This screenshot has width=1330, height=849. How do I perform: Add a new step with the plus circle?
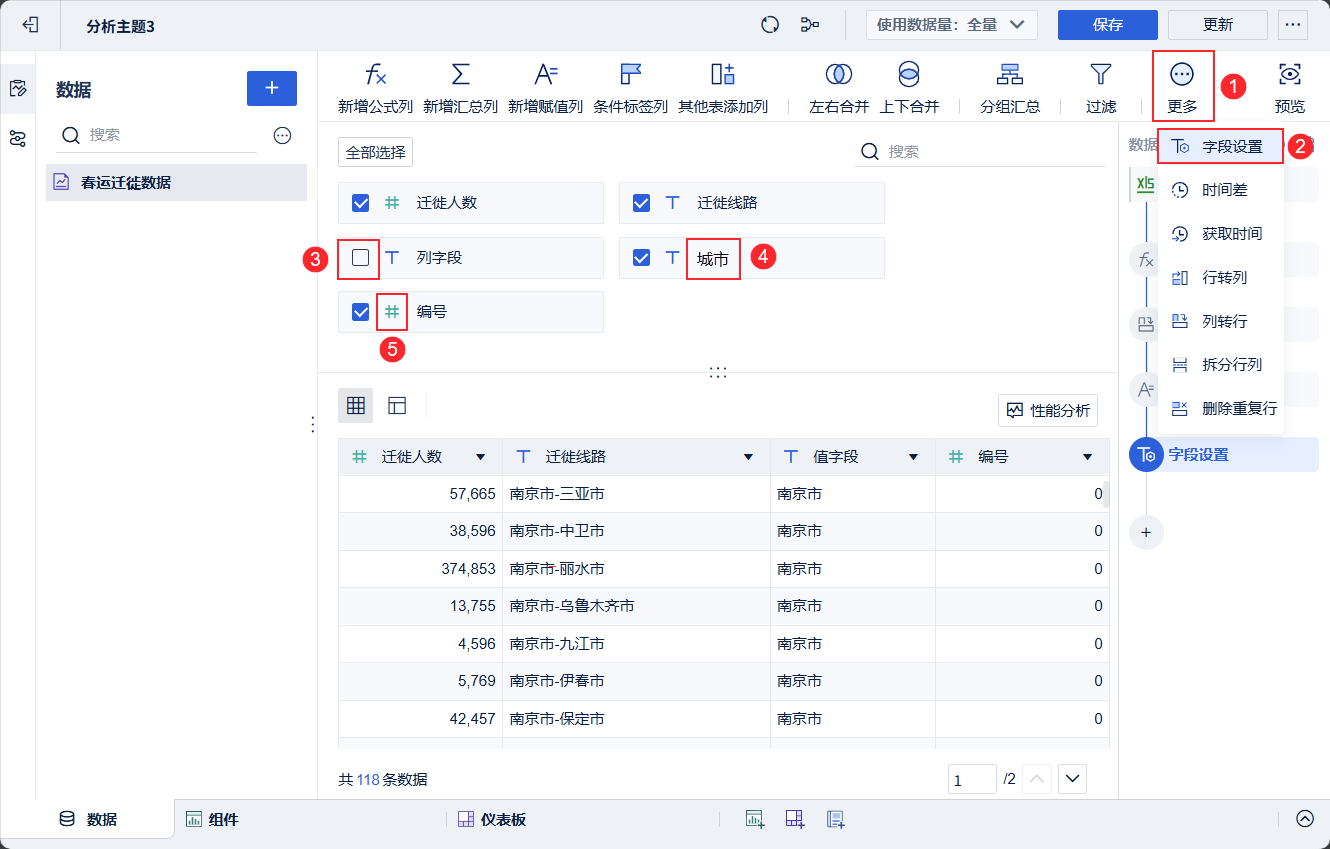pyautogui.click(x=1146, y=532)
